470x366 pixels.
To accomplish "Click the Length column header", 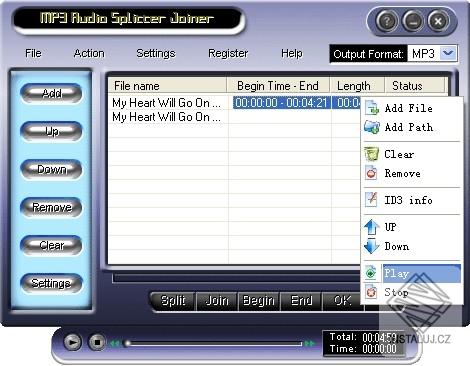I will click(x=357, y=86).
